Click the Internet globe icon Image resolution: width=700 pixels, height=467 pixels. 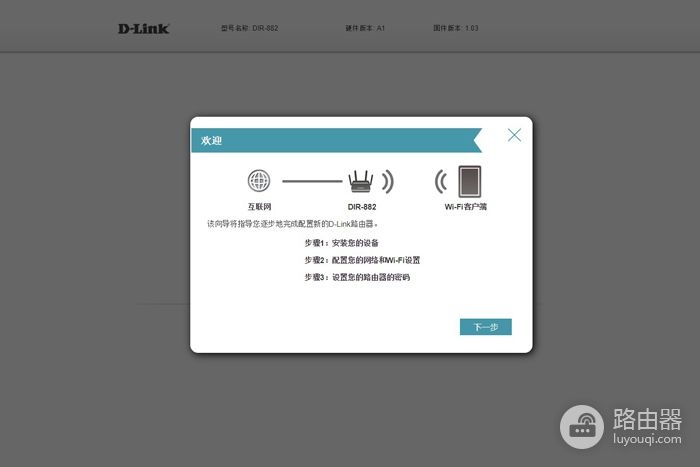tap(259, 181)
